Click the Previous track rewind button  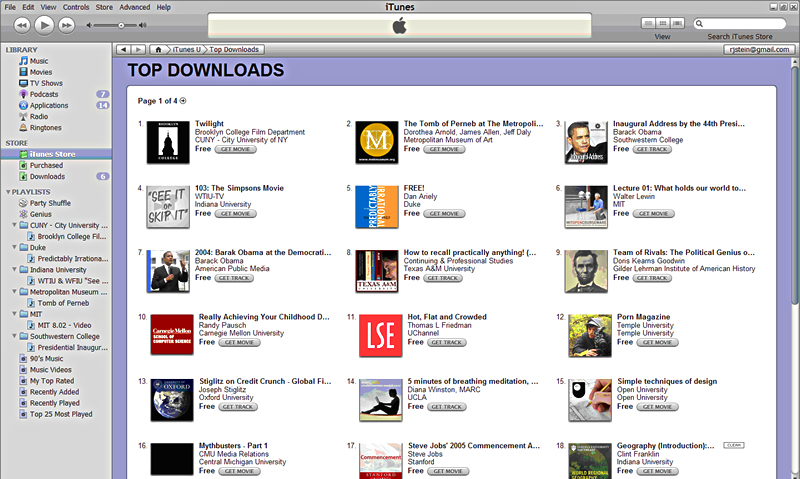click(x=22, y=25)
